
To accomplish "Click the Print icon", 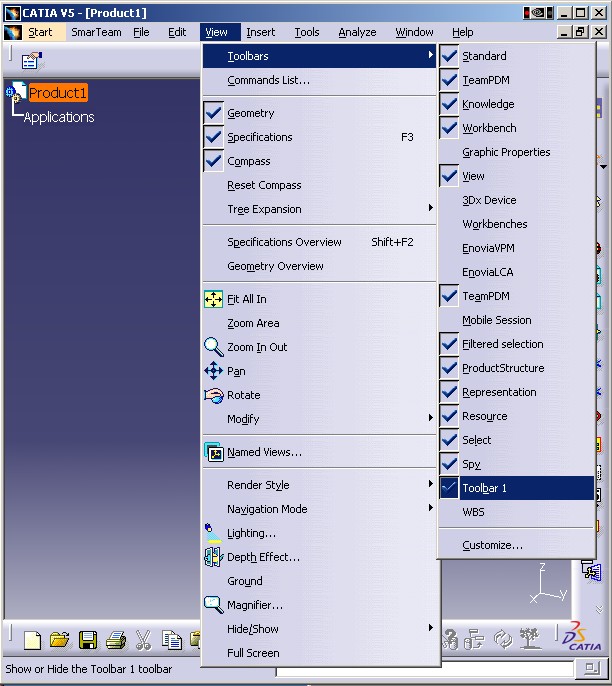I will (116, 640).
